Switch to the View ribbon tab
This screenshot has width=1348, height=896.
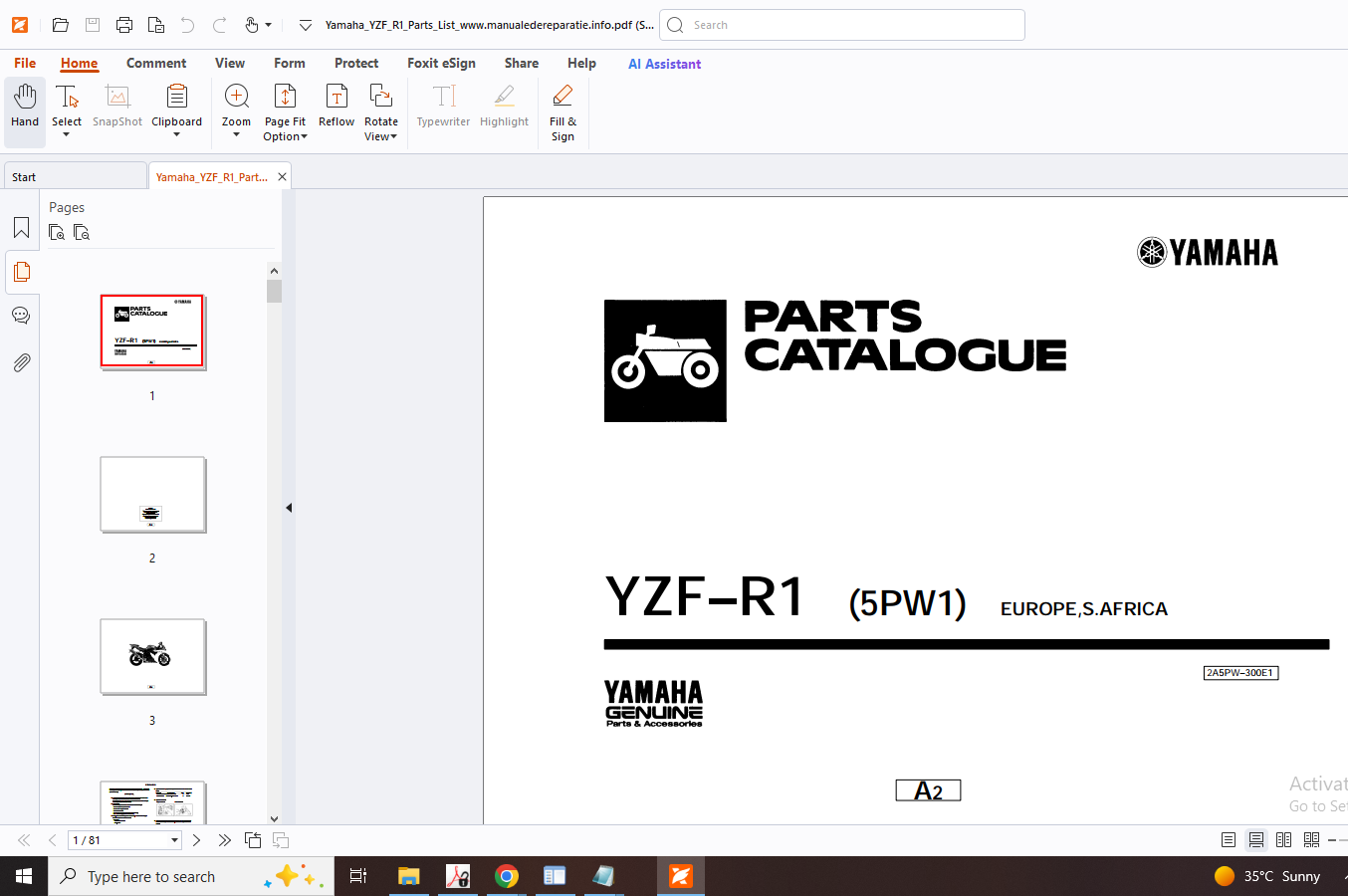tap(230, 63)
